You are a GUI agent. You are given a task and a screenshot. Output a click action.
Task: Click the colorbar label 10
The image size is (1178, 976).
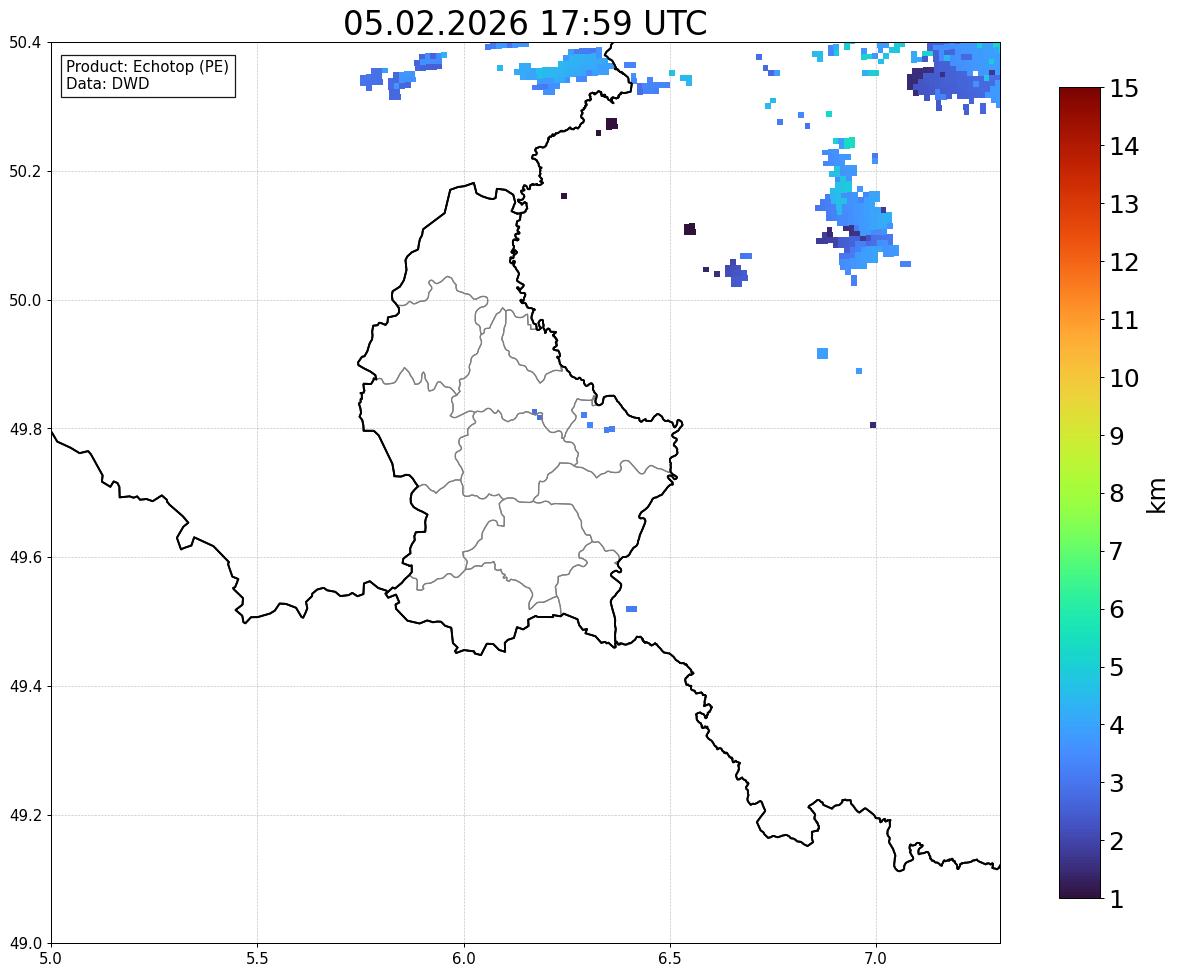point(1124,377)
